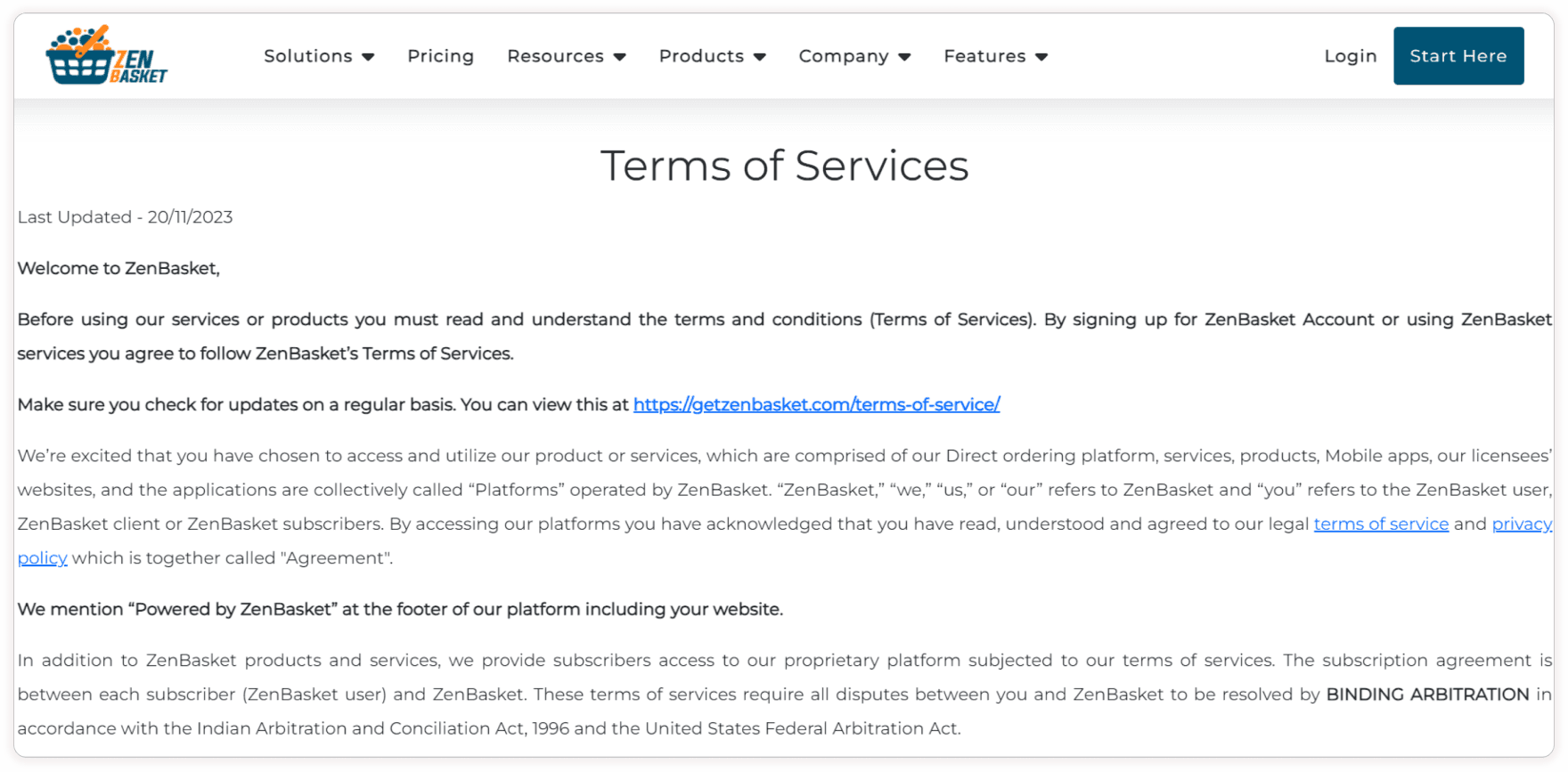This screenshot has width=1568, height=772.
Task: Click the arrow next to Products
Action: coord(760,57)
